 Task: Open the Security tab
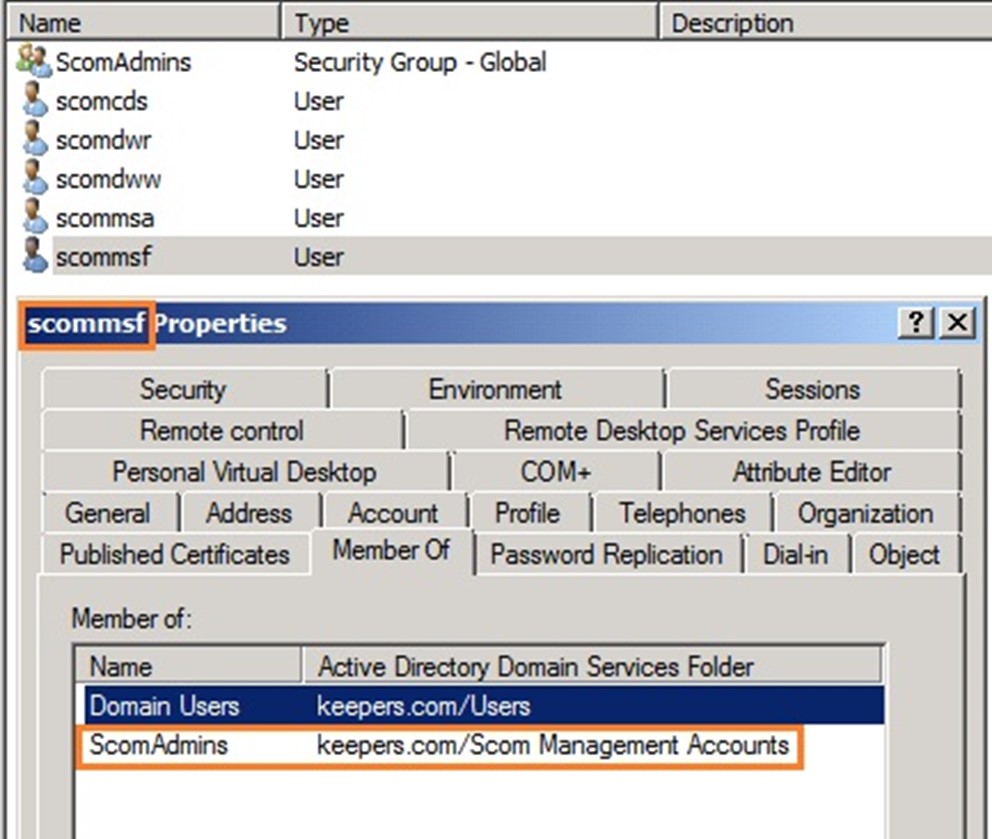point(183,389)
